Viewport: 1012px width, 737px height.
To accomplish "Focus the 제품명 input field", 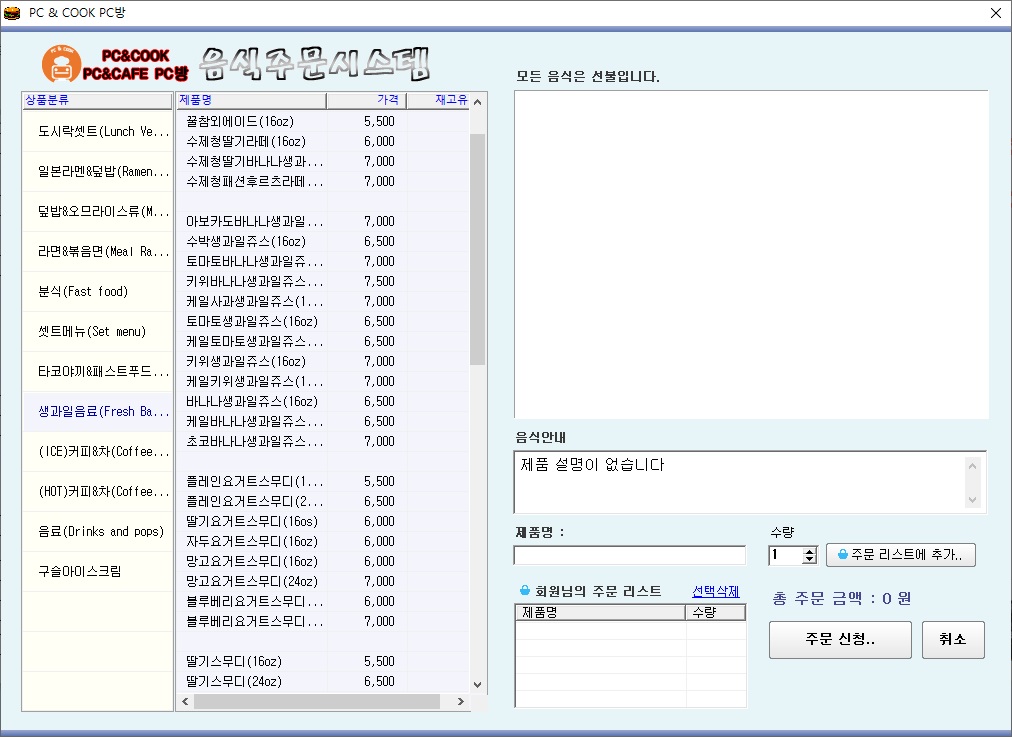I will point(630,555).
